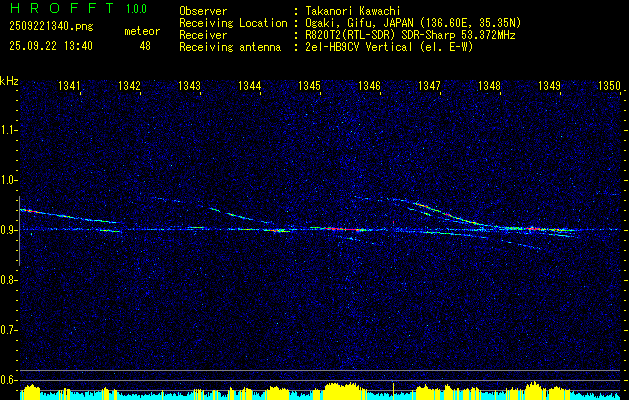Click observer name Takanori Kawachi
Viewport: 629px width, 400px height.
353,11
